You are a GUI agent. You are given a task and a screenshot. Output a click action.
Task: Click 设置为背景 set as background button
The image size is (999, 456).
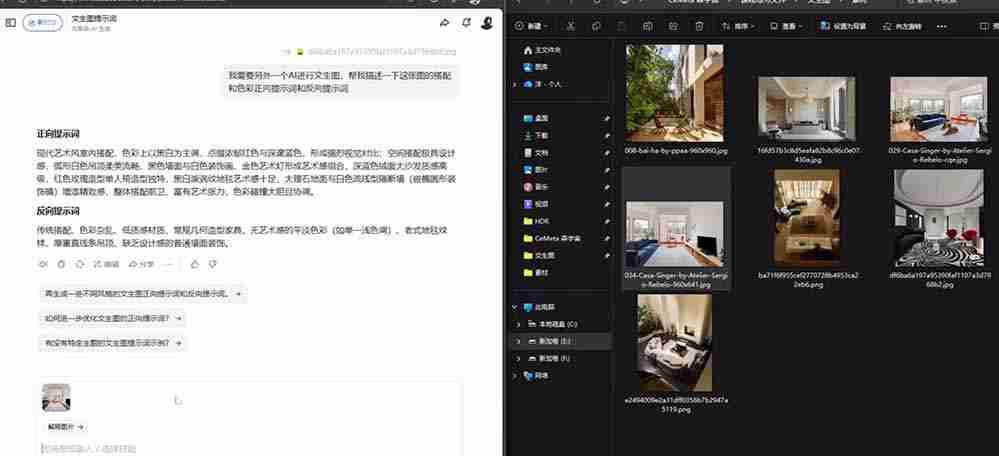click(x=844, y=26)
